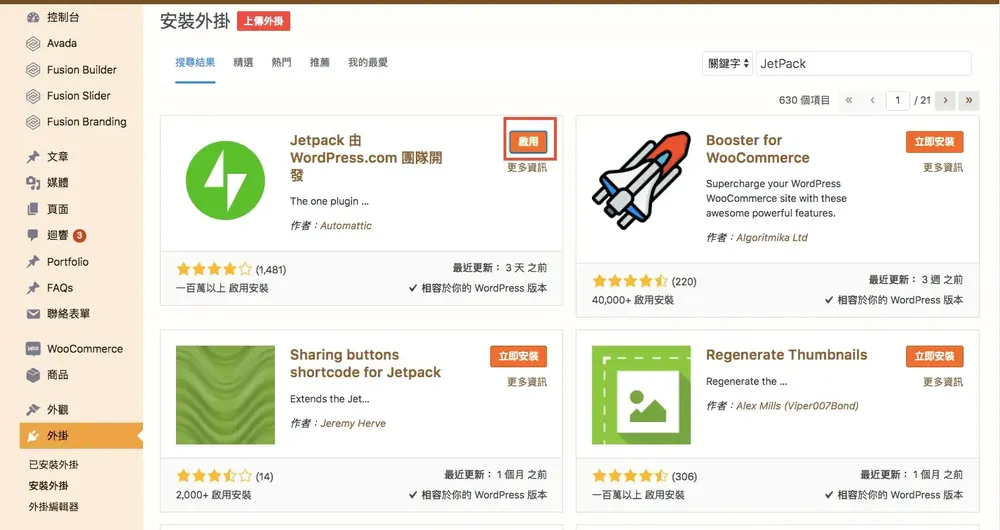1000x530 pixels.
Task: Click the 迴響 pending count badge 3
Action: (79, 235)
